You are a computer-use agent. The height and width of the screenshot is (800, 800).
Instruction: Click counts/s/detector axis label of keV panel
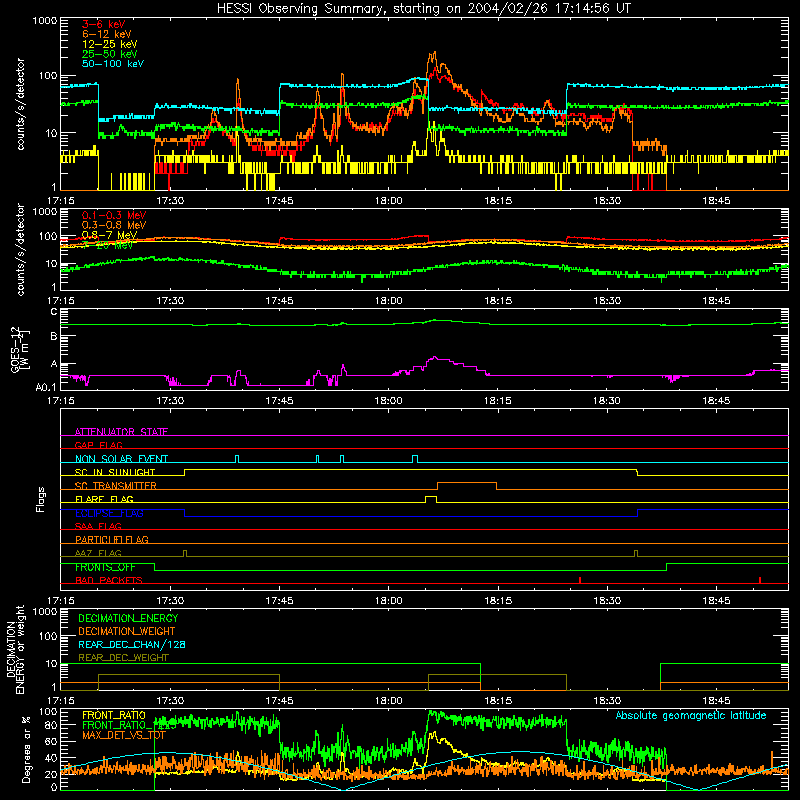[x=20, y=104]
